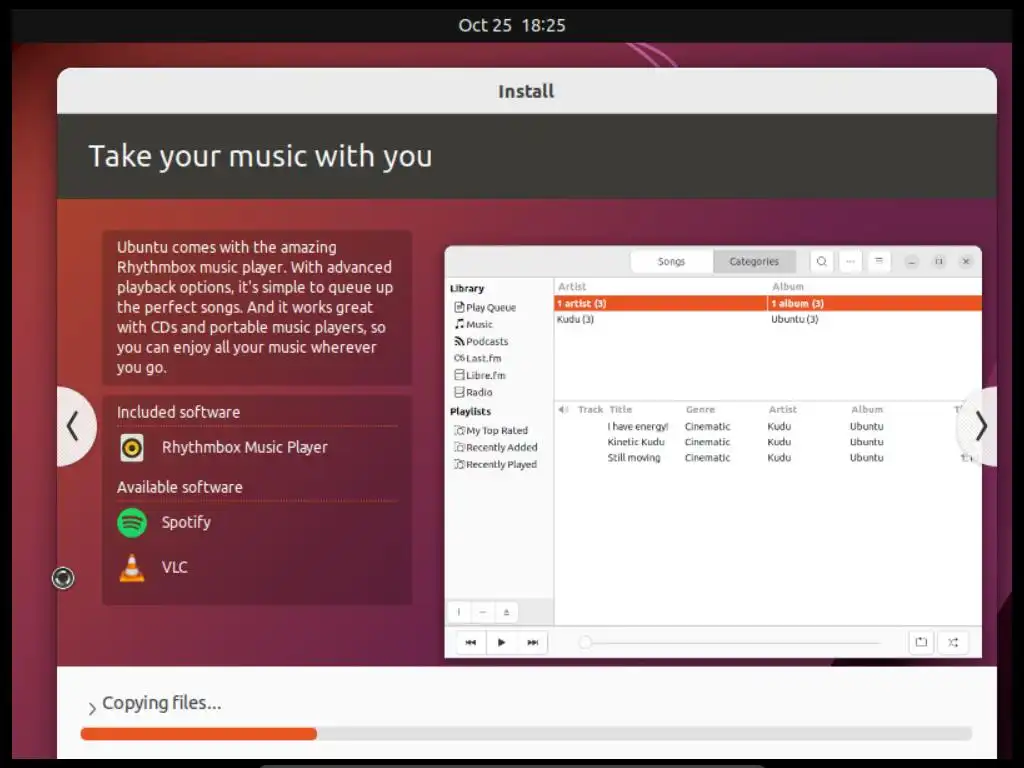This screenshot has height=768, width=1024.
Task: Open the clock showing Oct 25 18:25
Action: 512,25
